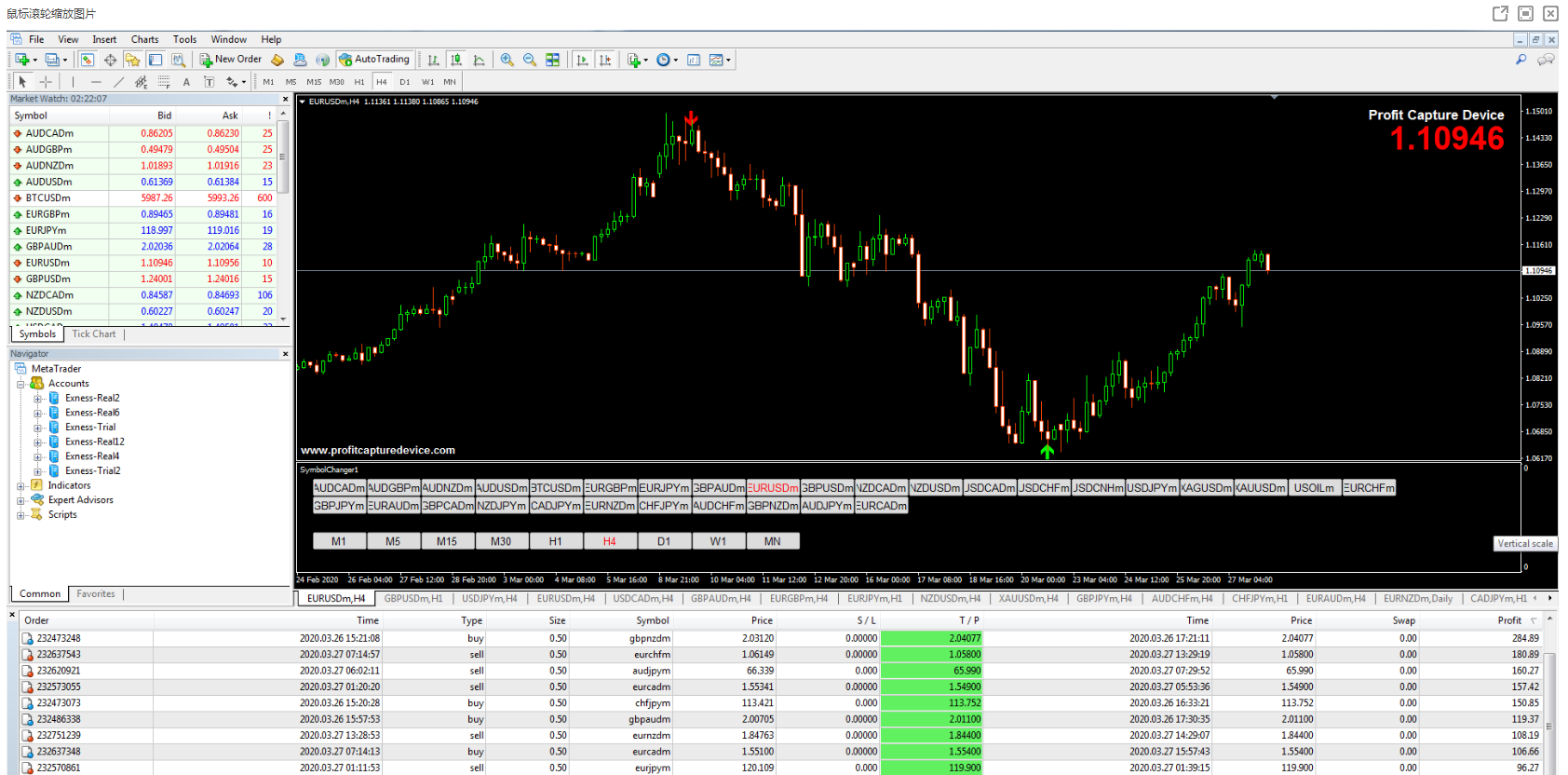Enable chart shift icon

pyautogui.click(x=605, y=60)
